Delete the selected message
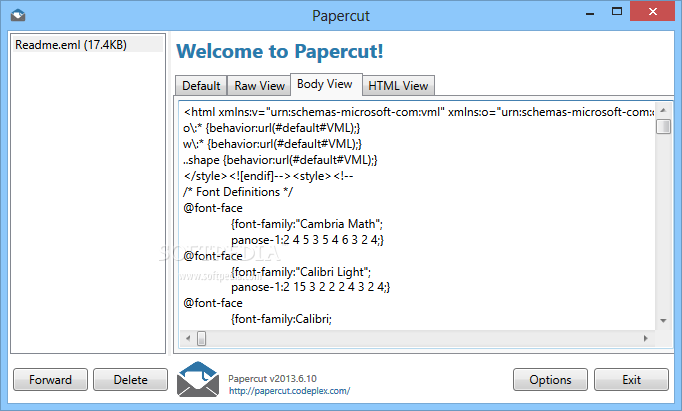This screenshot has width=682, height=411. [x=130, y=380]
